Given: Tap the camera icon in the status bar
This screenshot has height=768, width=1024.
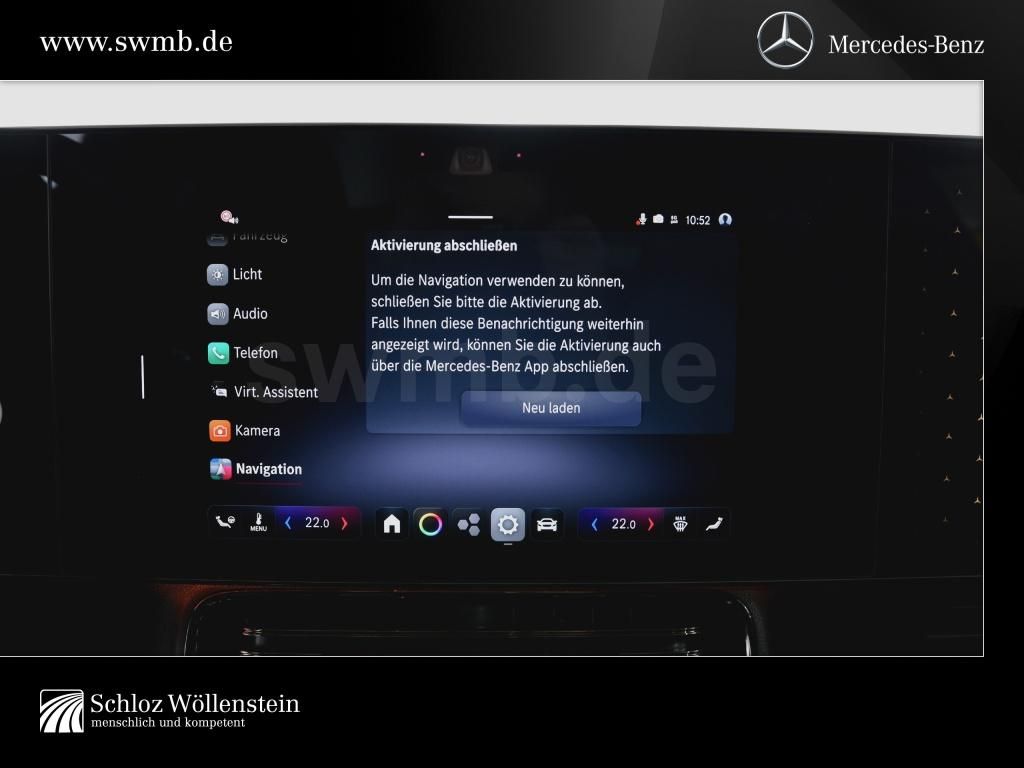Looking at the screenshot, I should pyautogui.click(x=658, y=219).
